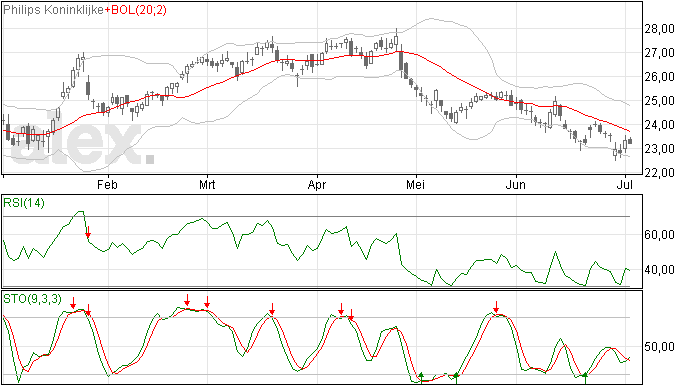This screenshot has height=387, width=690.
Task: Click the Philips Koninklijke chart title
Action: click(x=54, y=10)
